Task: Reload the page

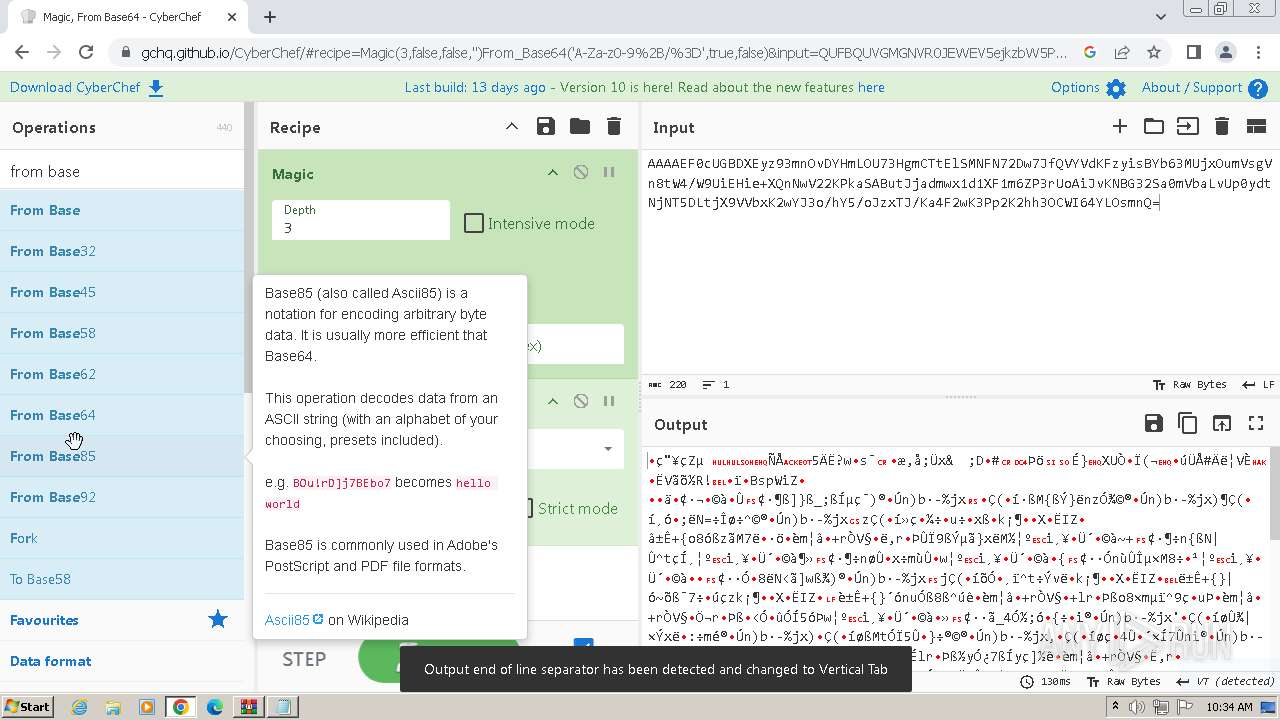Action: click(x=86, y=52)
